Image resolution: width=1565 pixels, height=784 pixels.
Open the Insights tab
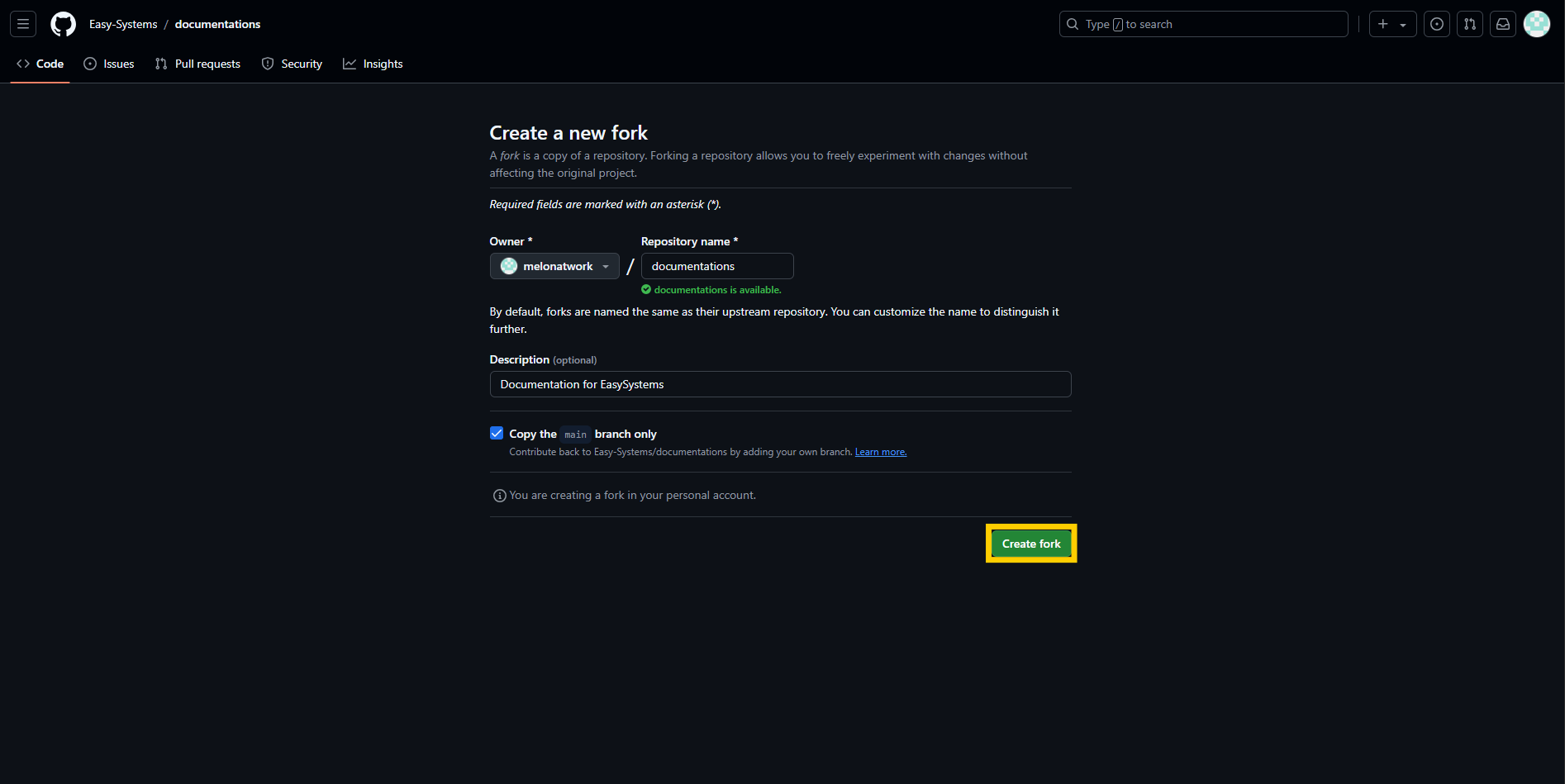(373, 64)
